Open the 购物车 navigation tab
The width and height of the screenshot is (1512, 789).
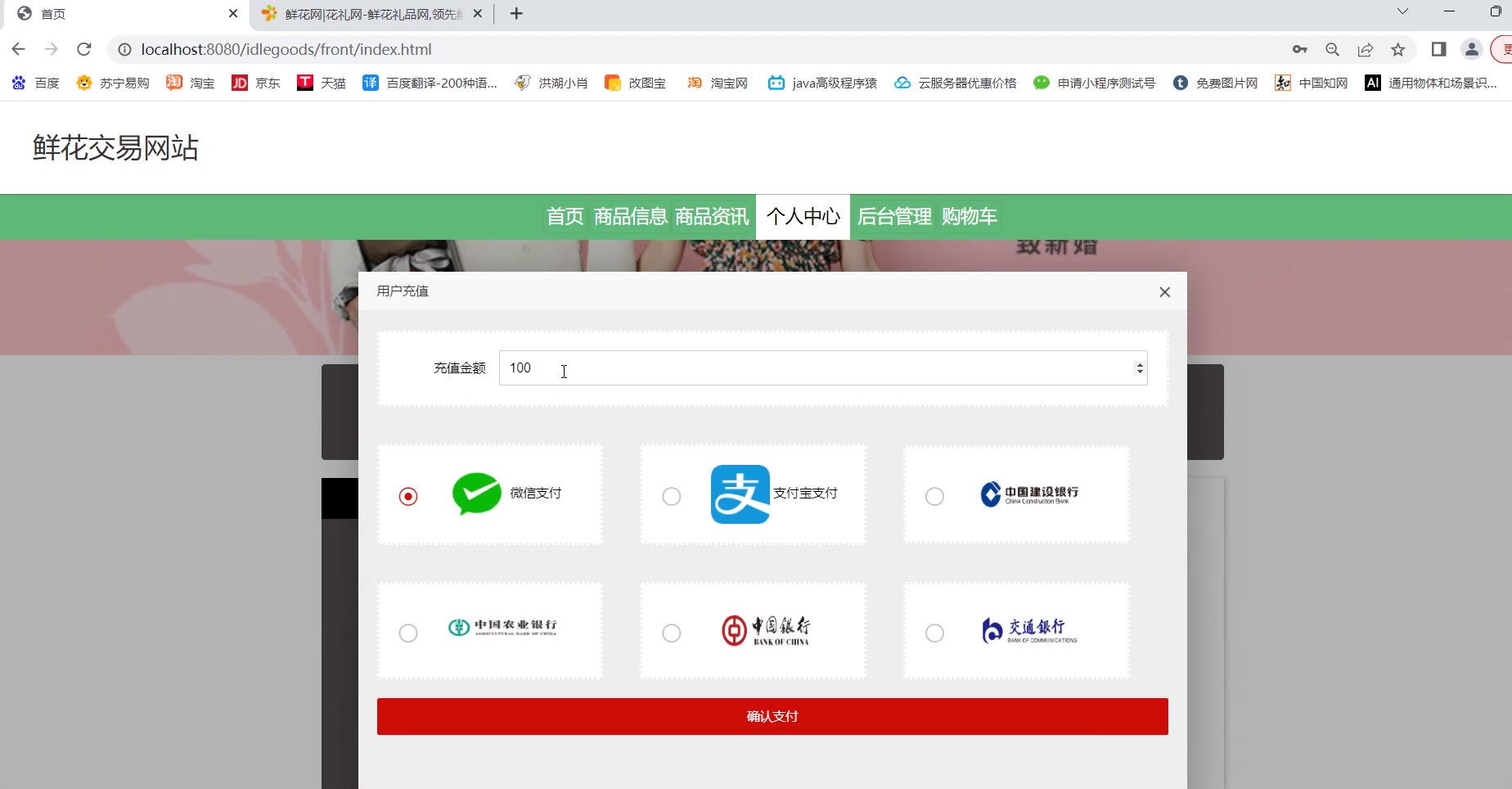point(970,217)
